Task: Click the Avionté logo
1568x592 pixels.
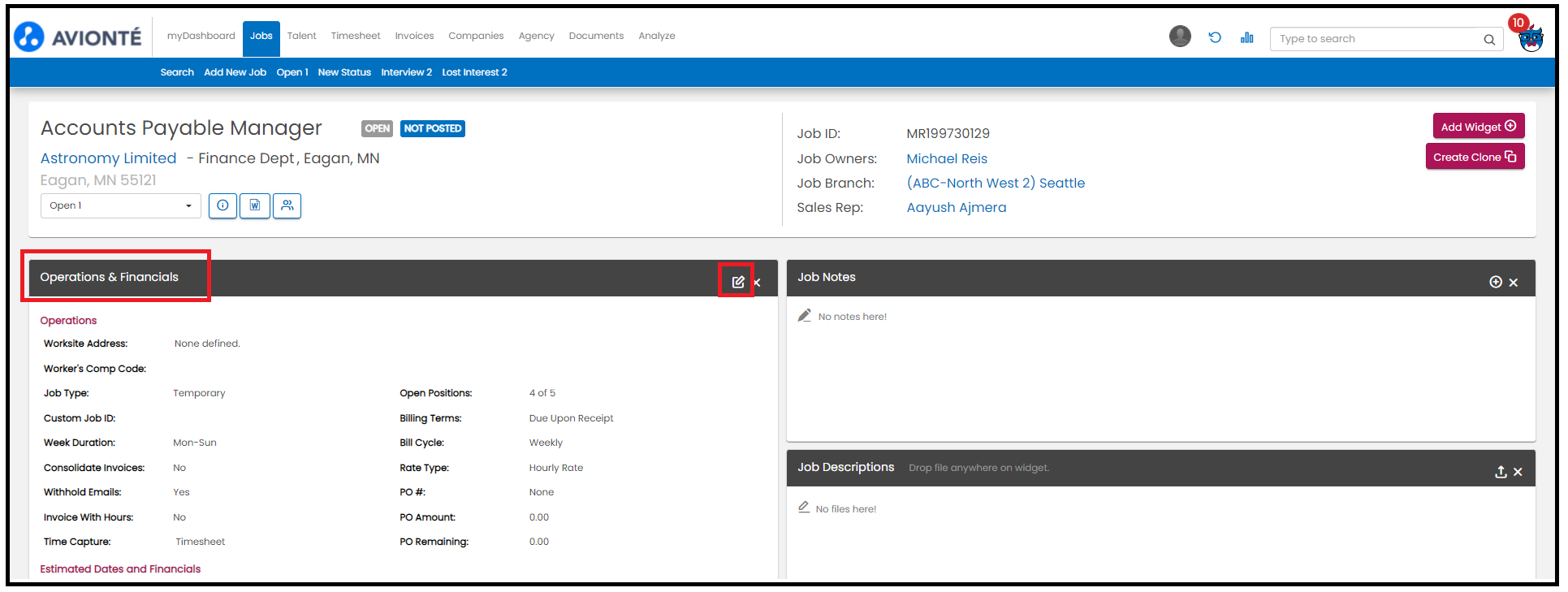Action: point(78,37)
